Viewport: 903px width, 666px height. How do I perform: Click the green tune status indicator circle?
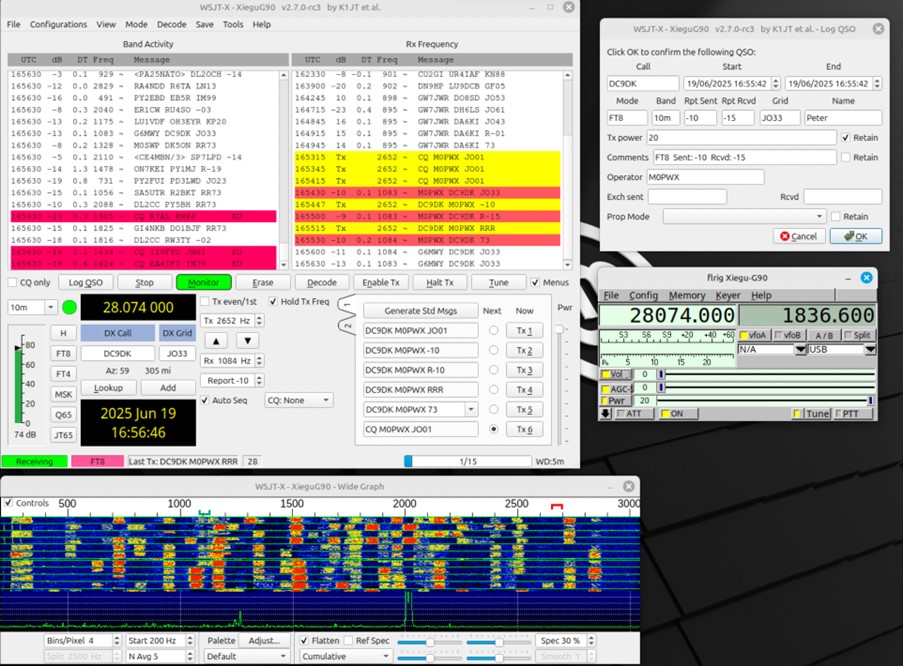[x=69, y=307]
